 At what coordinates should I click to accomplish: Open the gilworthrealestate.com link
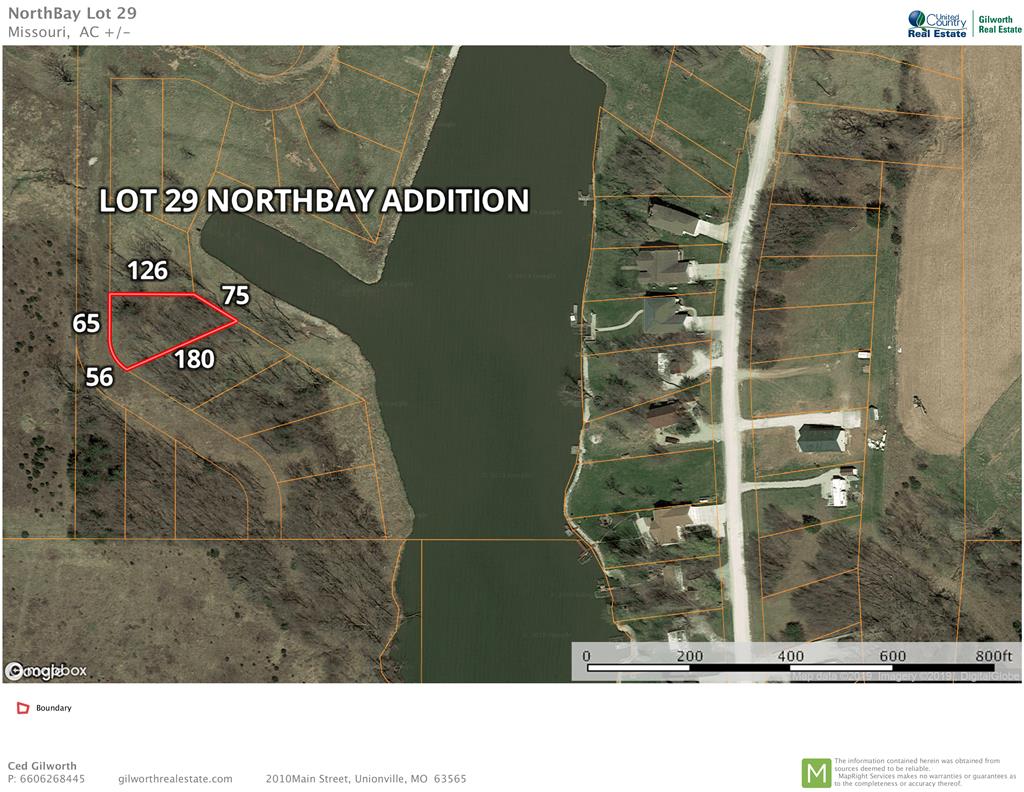[176, 779]
